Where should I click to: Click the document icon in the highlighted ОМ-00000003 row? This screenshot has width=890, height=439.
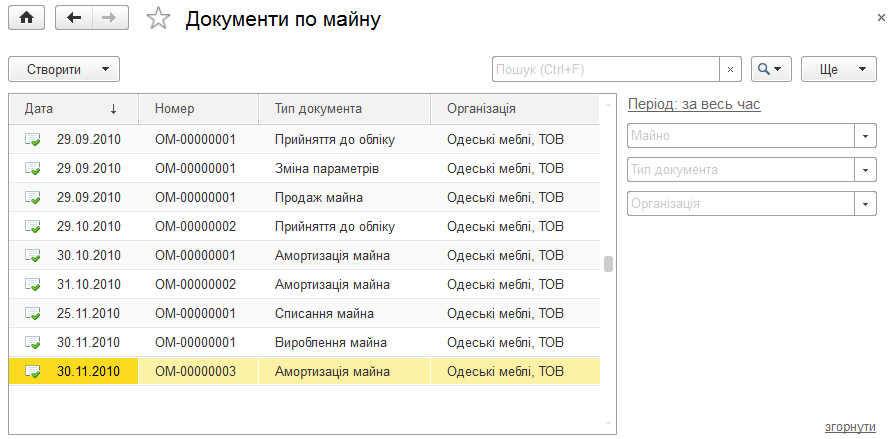click(x=33, y=372)
